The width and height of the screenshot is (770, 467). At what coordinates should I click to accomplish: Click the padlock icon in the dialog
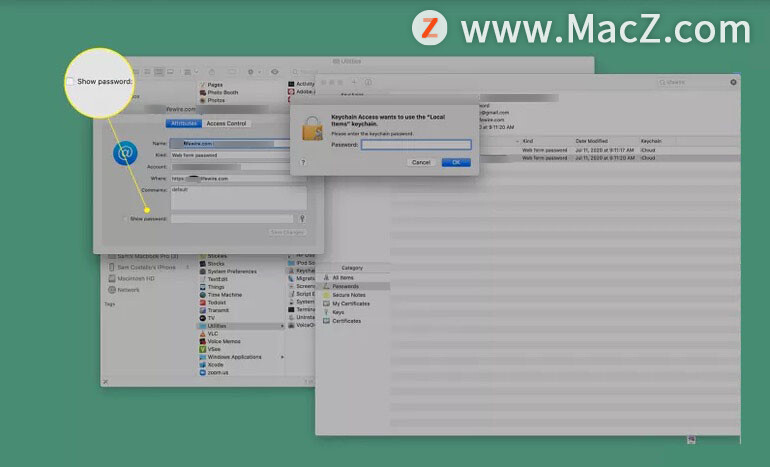point(312,129)
